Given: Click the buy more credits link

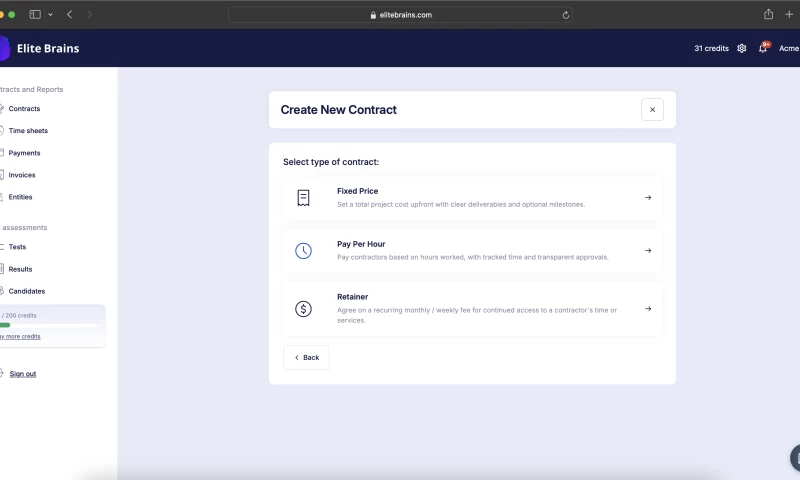Looking at the screenshot, I should point(20,337).
